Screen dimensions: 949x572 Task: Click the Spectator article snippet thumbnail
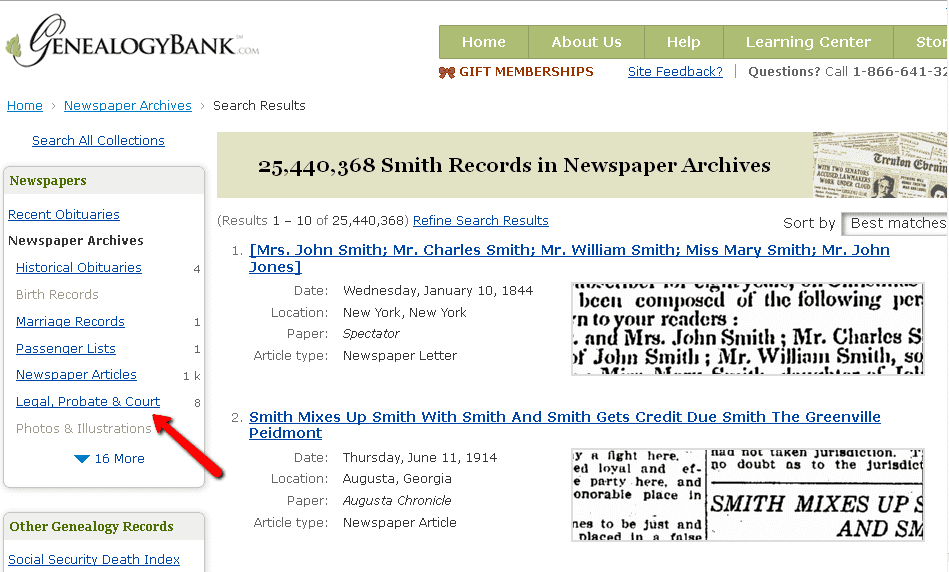tap(747, 329)
